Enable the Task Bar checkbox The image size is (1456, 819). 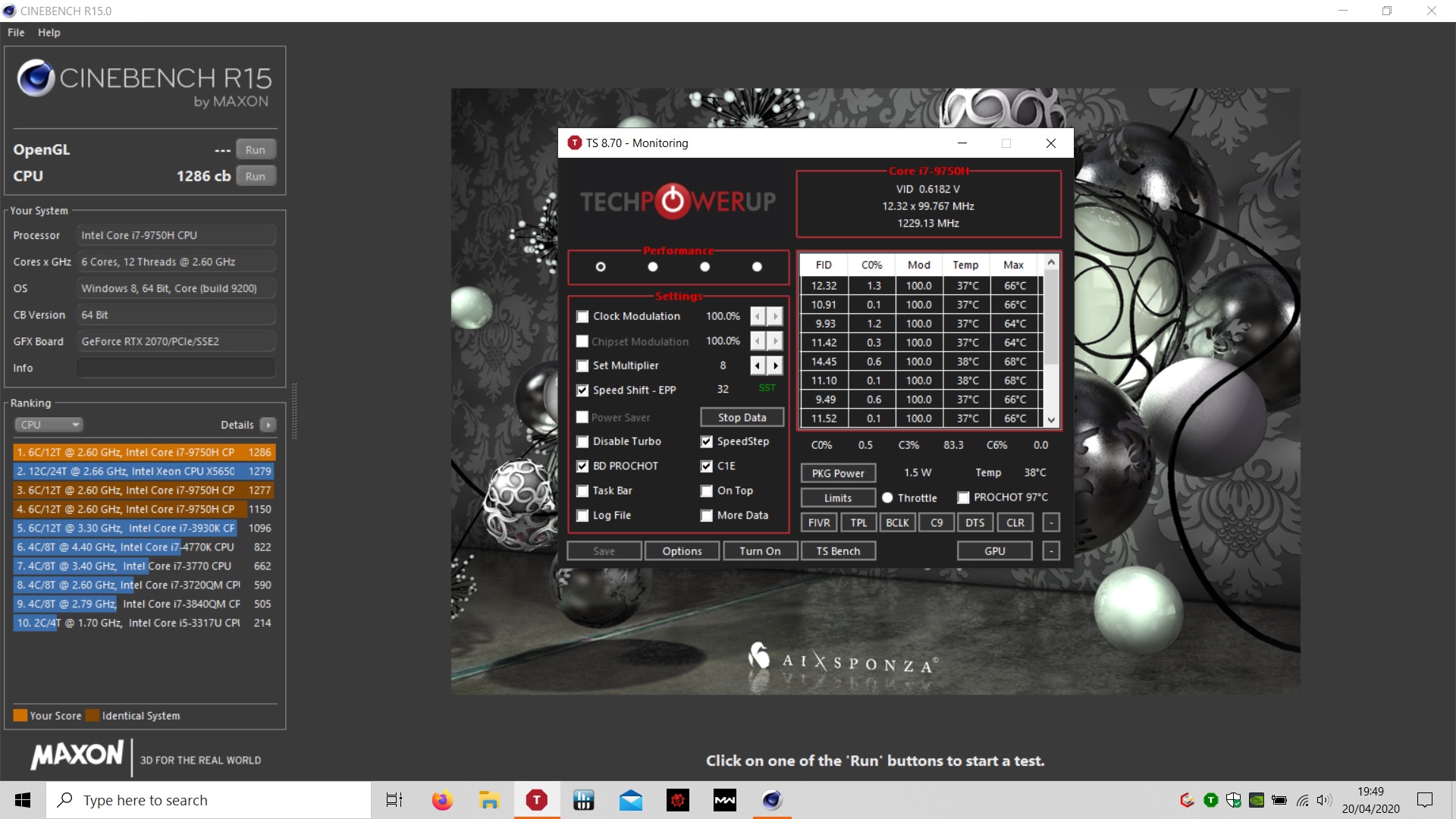(x=582, y=491)
